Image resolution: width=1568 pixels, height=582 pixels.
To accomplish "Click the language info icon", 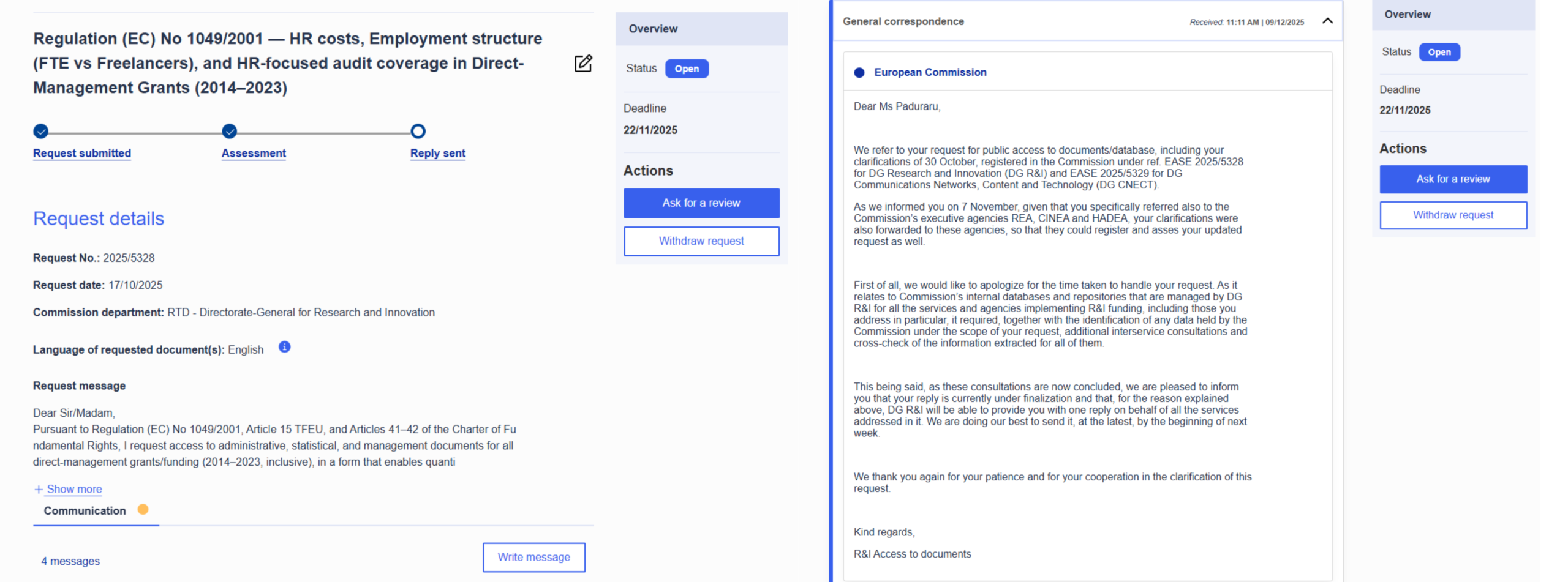I will pyautogui.click(x=284, y=347).
